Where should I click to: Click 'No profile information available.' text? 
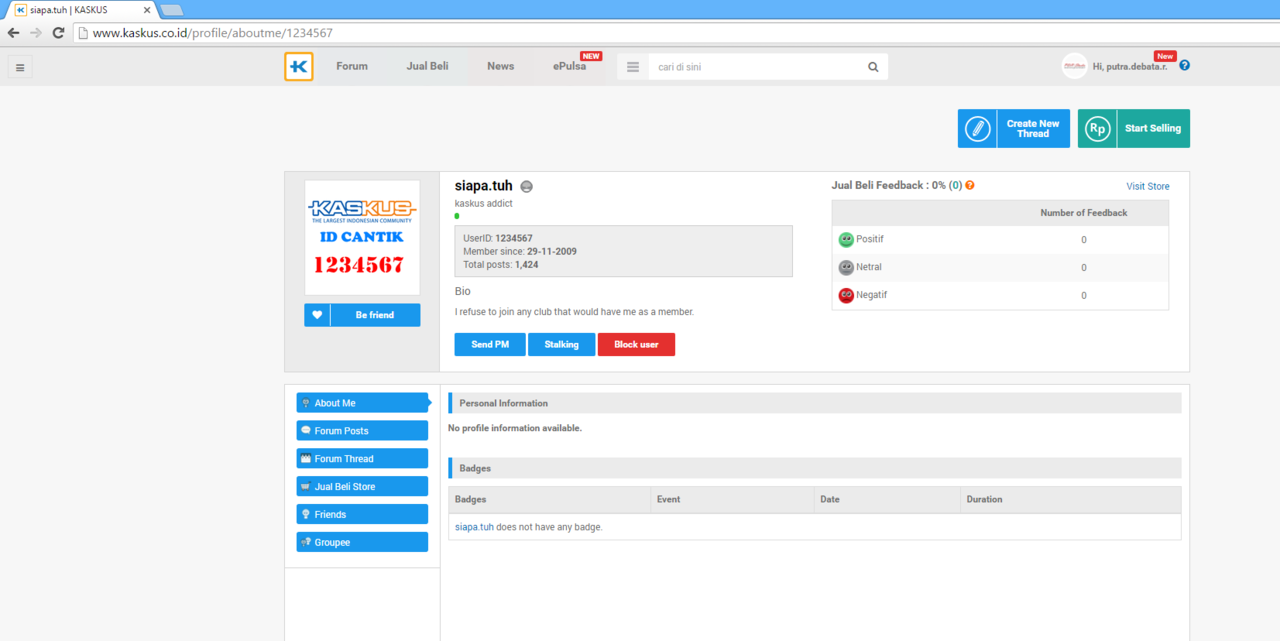click(x=515, y=428)
